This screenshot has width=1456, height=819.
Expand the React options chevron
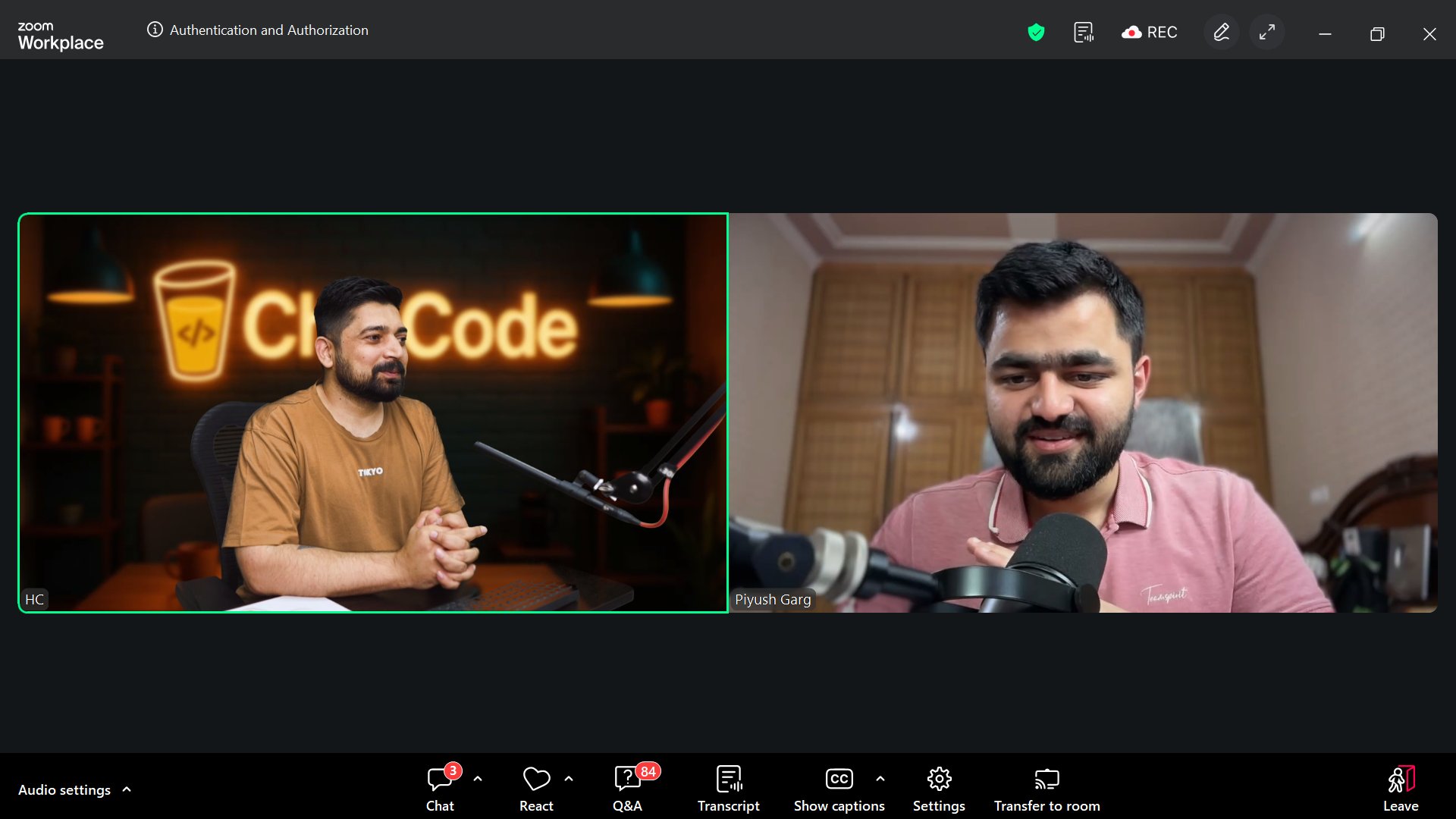coord(569,779)
